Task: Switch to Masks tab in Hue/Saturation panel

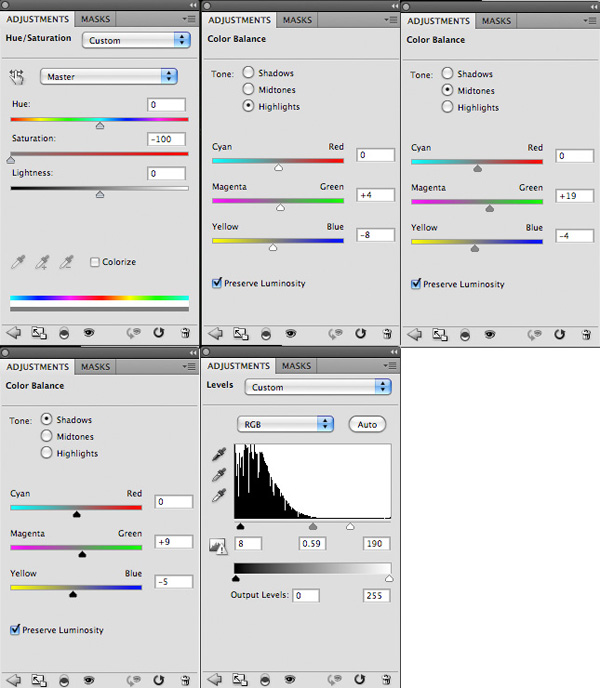Action: pos(96,19)
